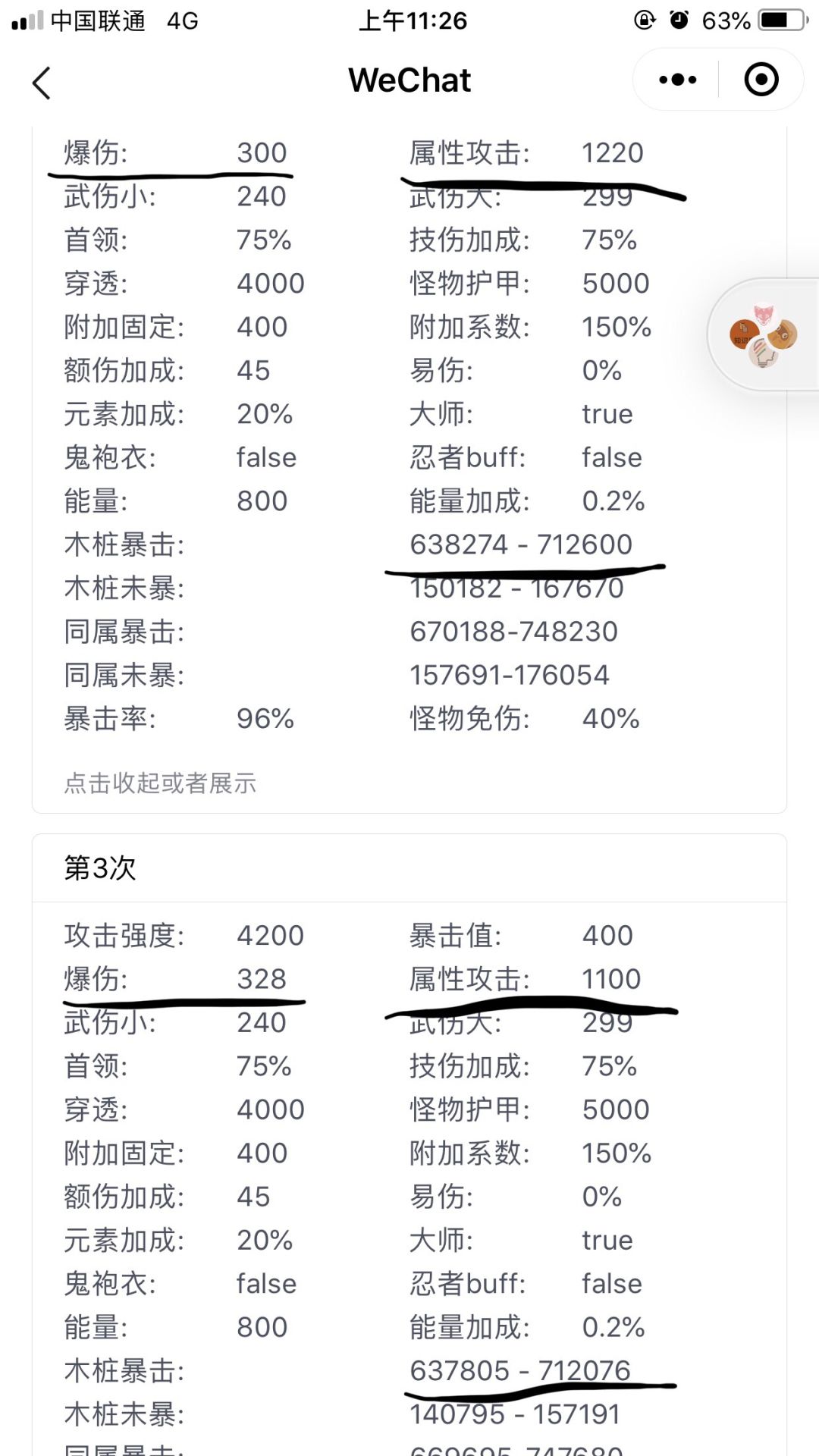
Task: Toggle 忍者buff false value in the upper card
Action: click(611, 457)
